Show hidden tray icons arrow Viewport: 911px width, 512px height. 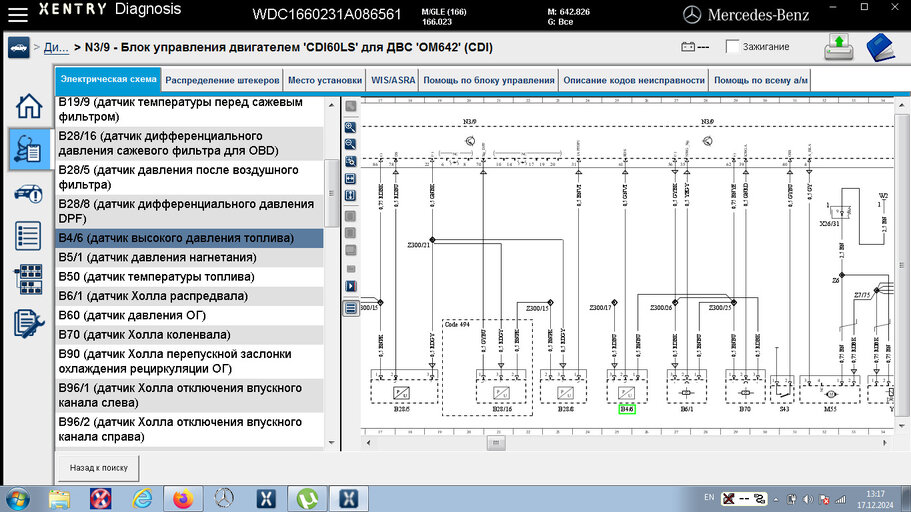coord(776,499)
